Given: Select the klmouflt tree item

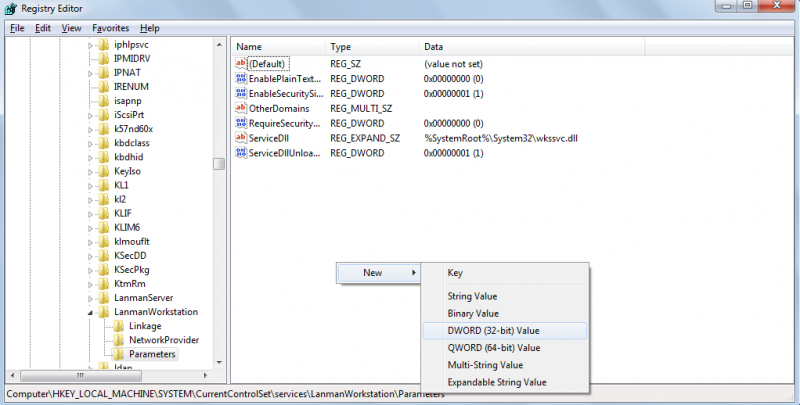Looking at the screenshot, I should coord(132,242).
